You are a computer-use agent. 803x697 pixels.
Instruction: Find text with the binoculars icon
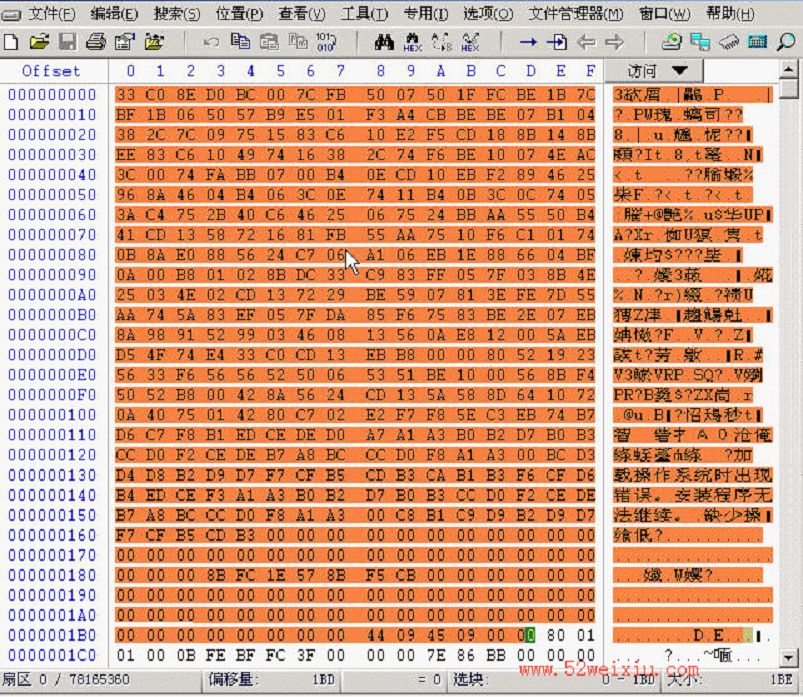click(x=384, y=41)
